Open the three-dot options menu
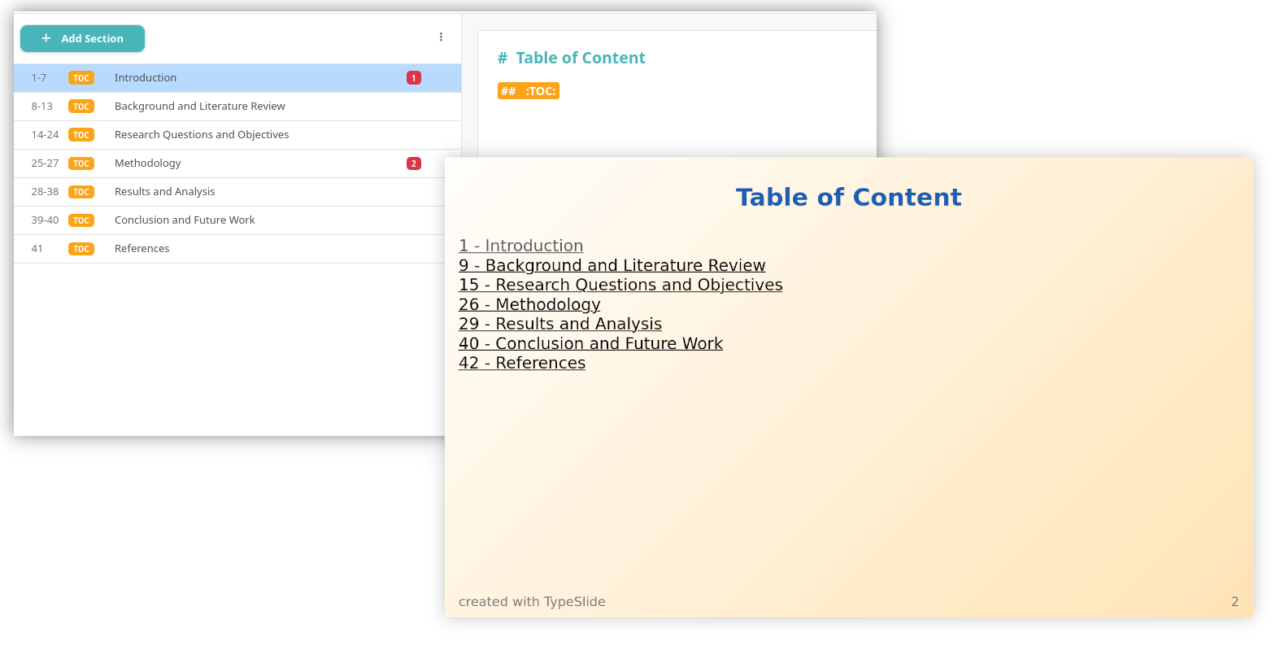1280x649 pixels. click(441, 37)
